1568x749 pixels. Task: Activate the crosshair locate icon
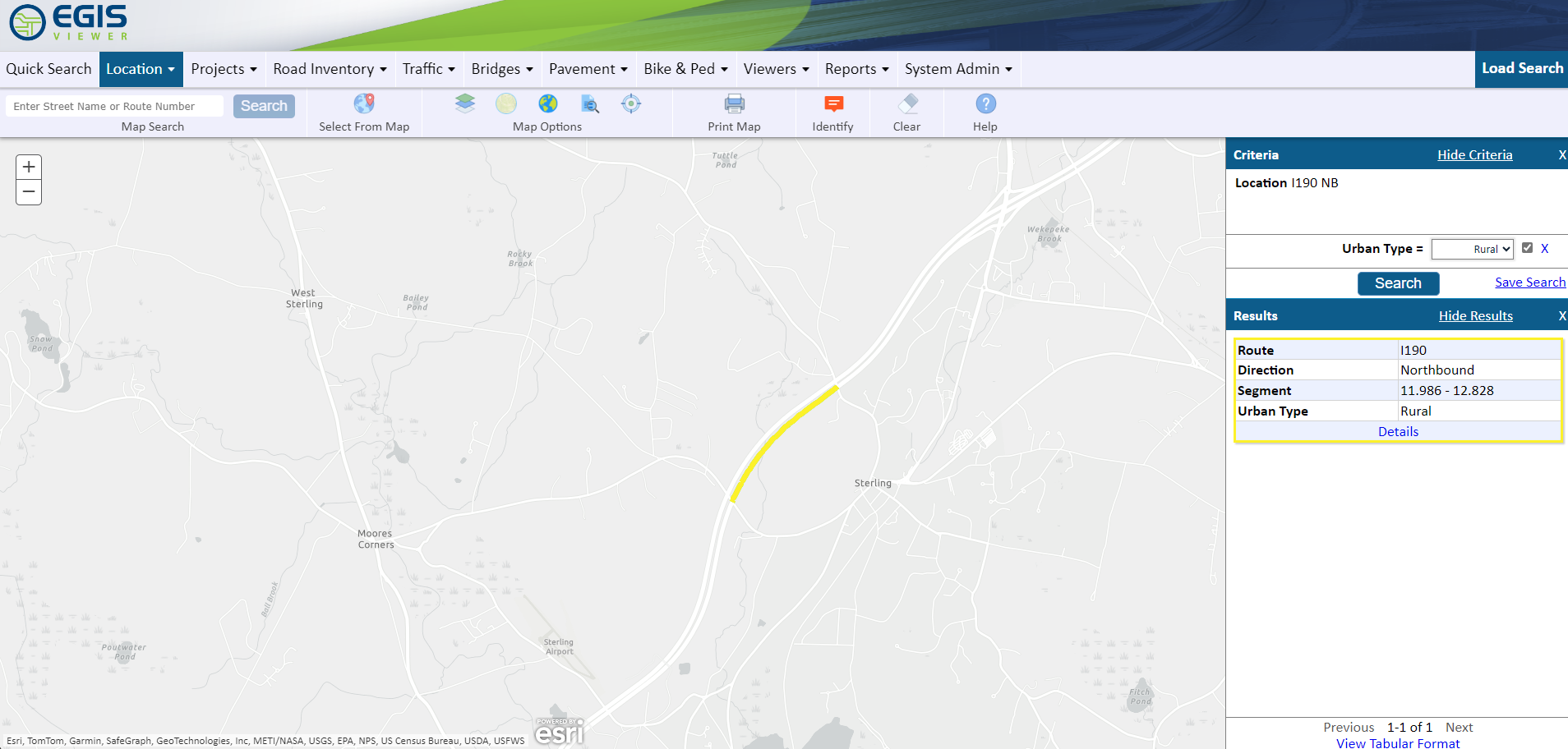tap(630, 104)
